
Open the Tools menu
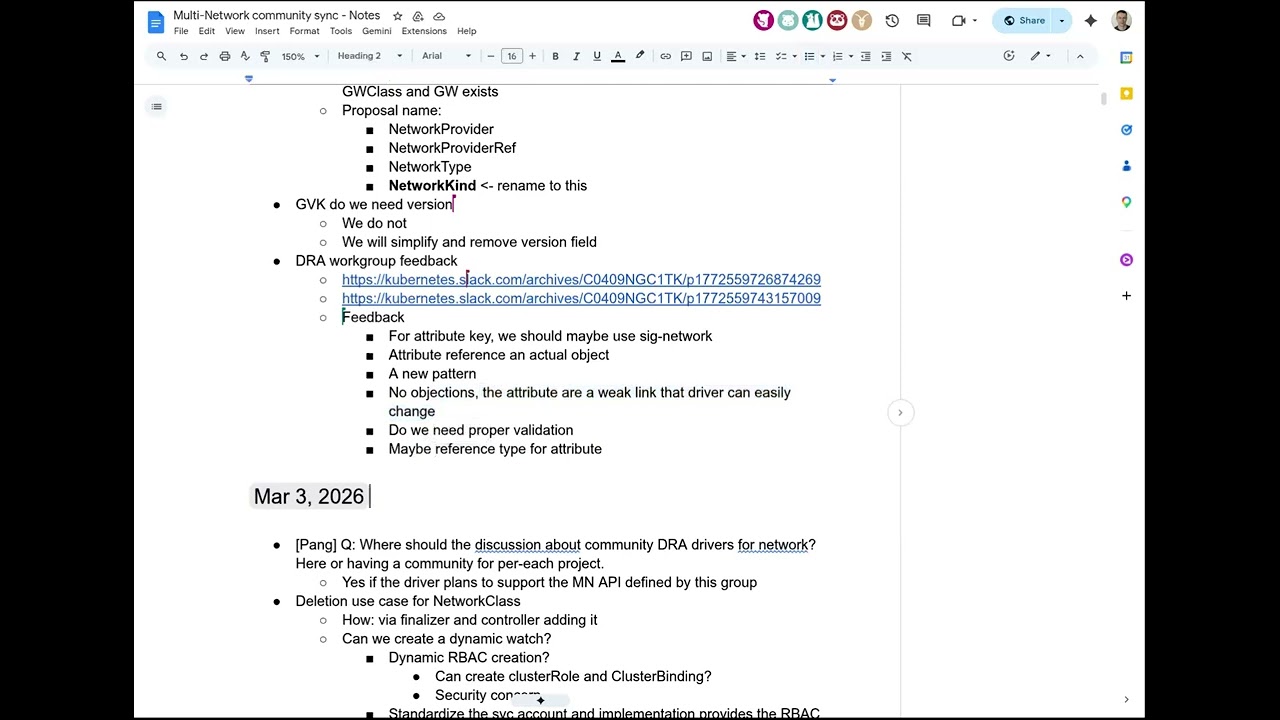[x=341, y=31]
